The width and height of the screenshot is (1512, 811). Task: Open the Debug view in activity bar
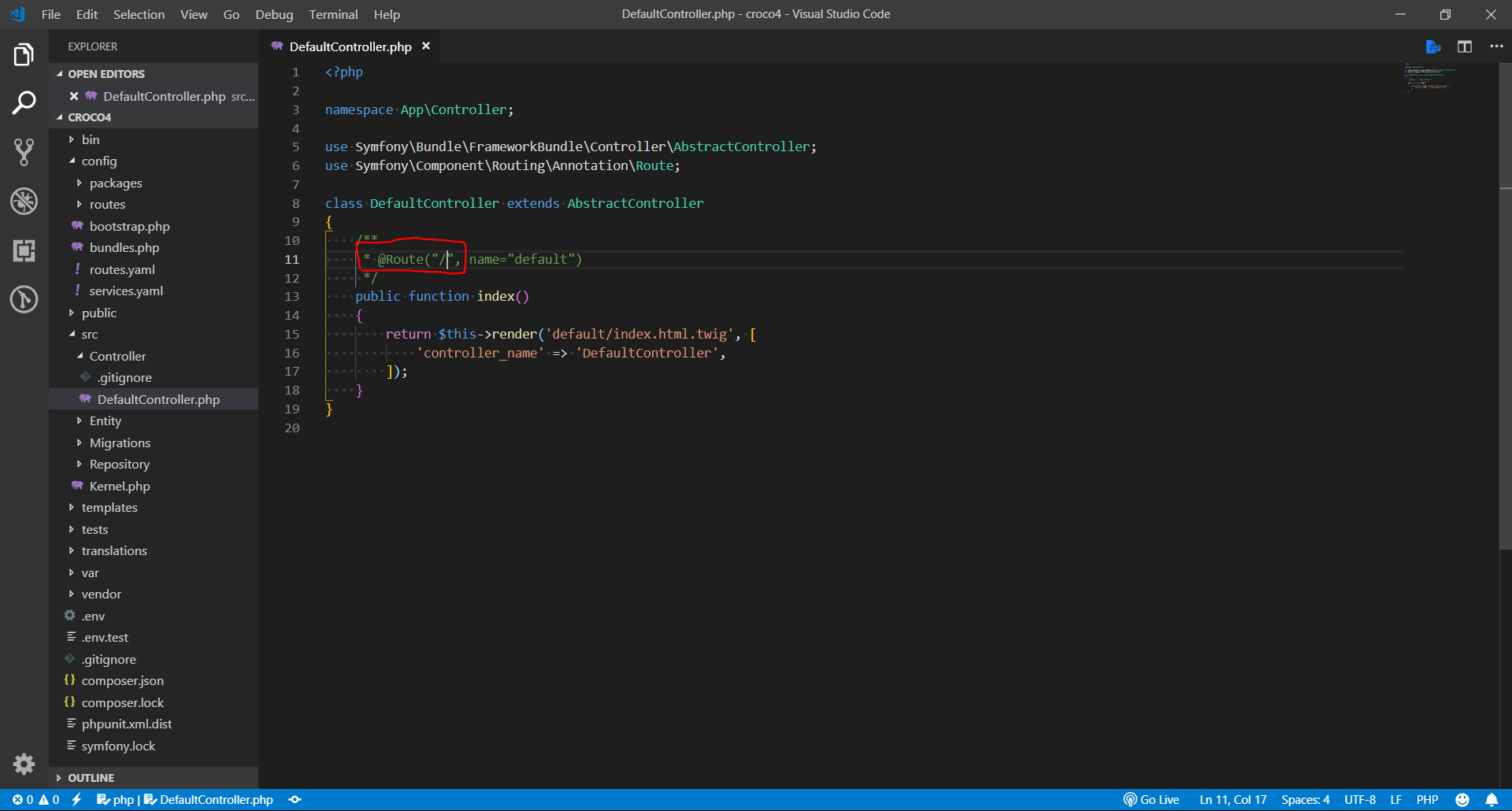pyautogui.click(x=24, y=201)
